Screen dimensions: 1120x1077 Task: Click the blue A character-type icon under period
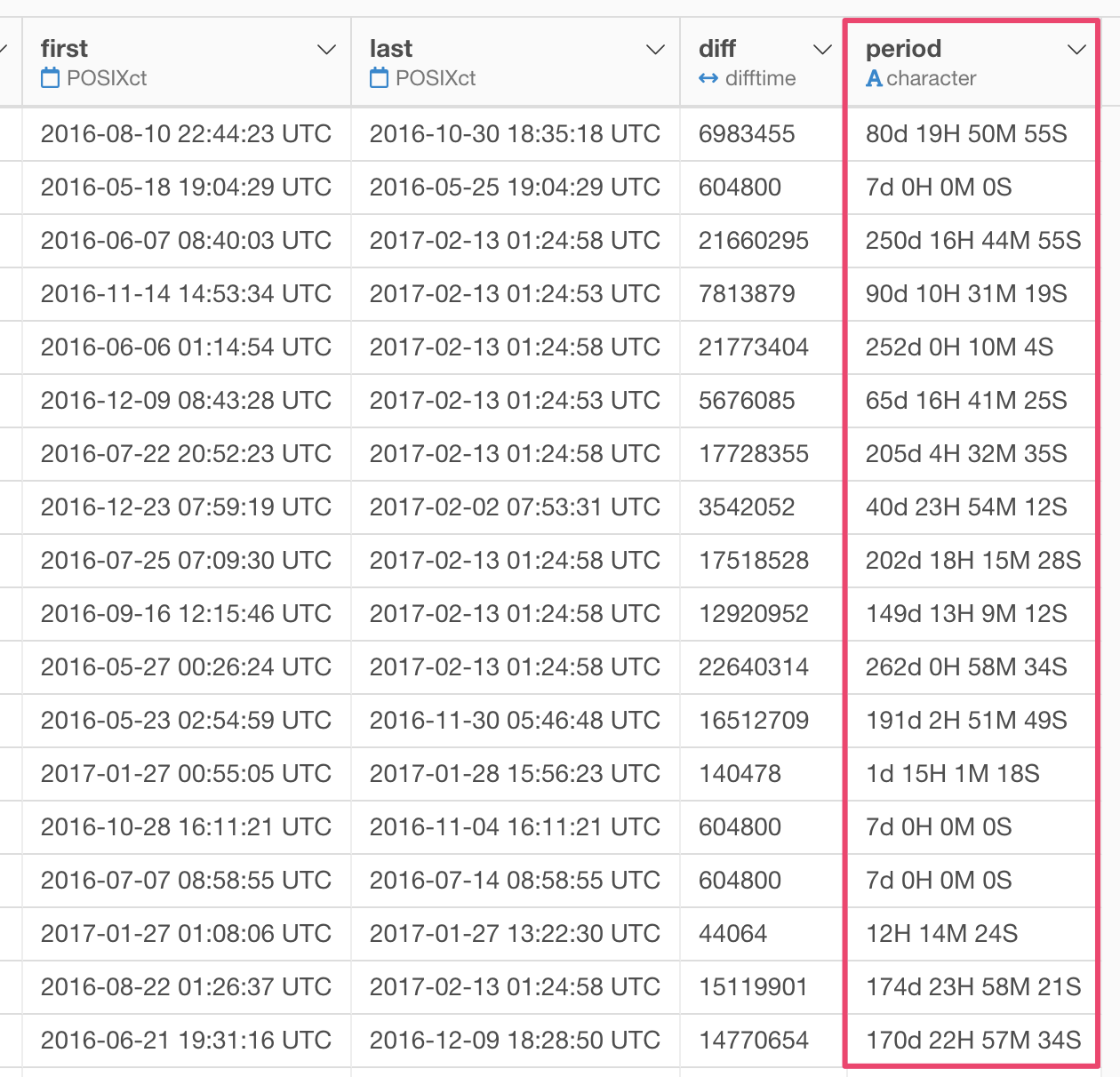point(874,78)
